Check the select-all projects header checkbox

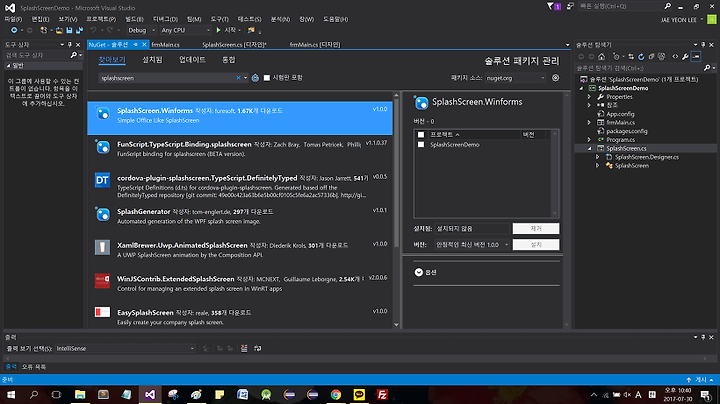[x=421, y=135]
